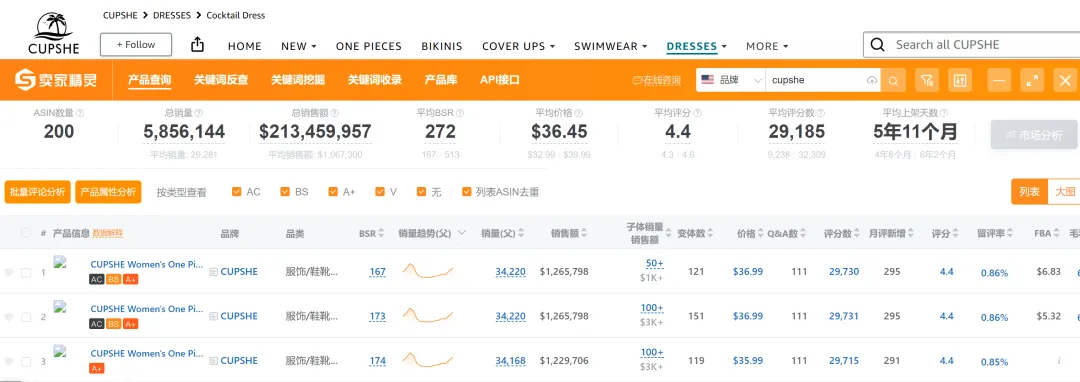
Task: Click the 产品属性分析 button
Action: pyautogui.click(x=108, y=192)
